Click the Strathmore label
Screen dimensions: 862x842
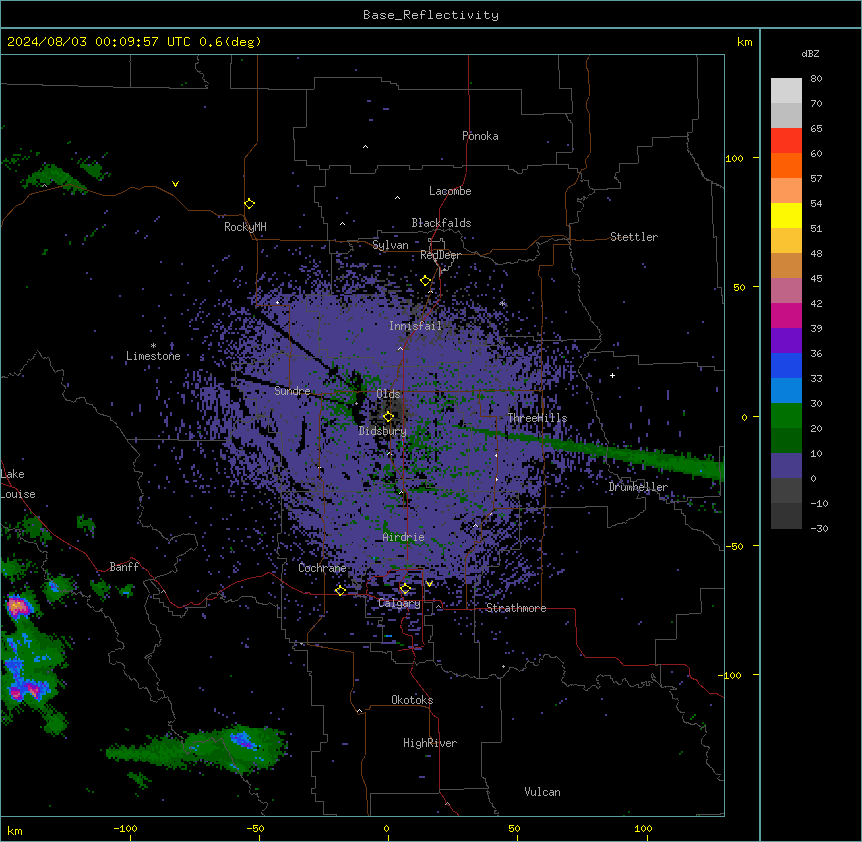(516, 608)
